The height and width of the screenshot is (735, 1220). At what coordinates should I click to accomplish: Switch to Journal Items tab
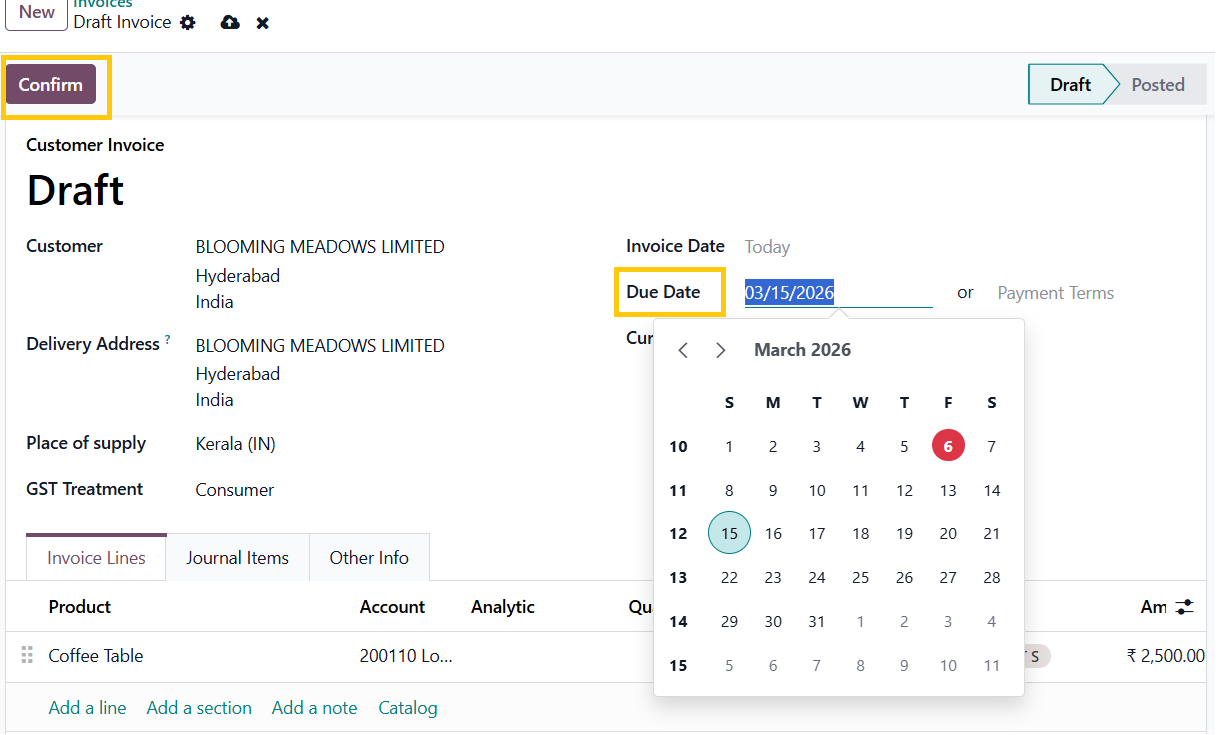(237, 558)
